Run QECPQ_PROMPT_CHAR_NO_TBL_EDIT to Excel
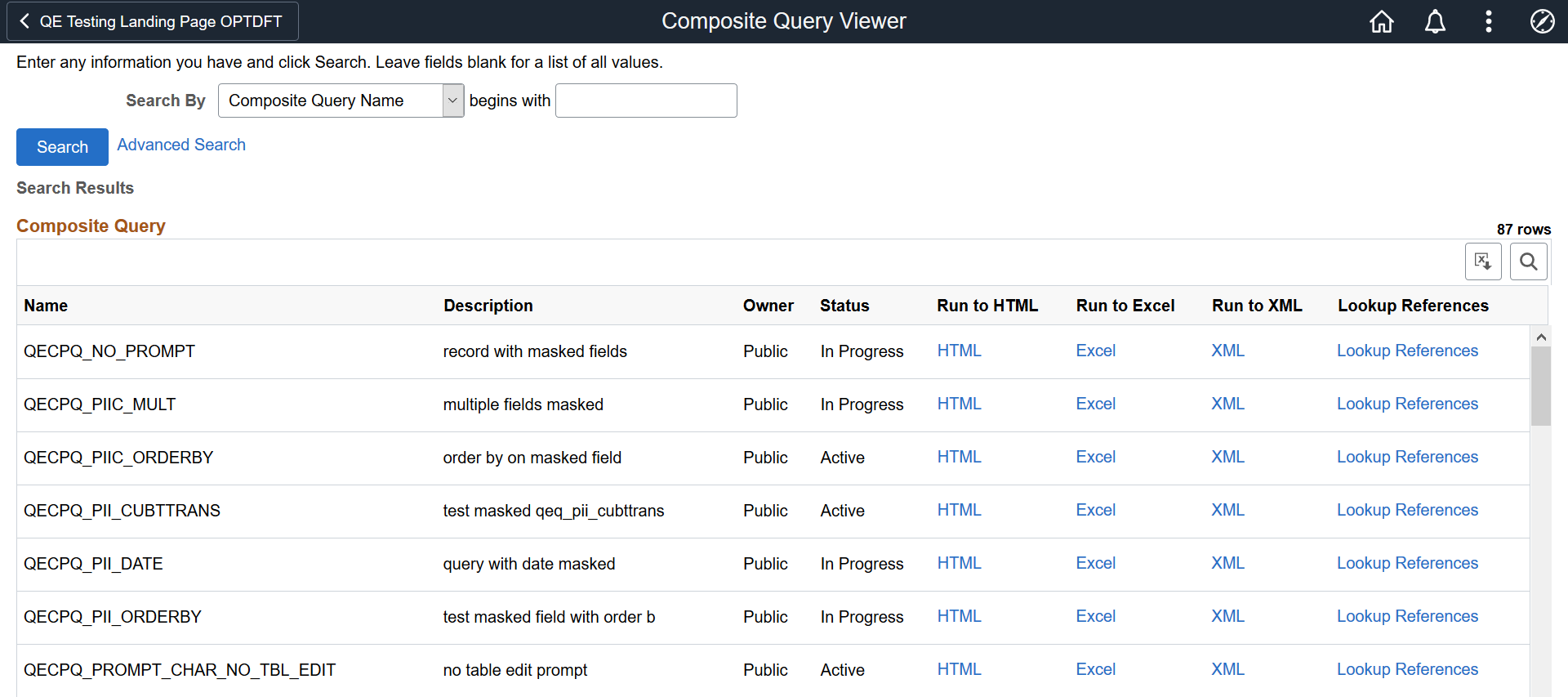Viewport: 1568px width, 697px height. 1095,669
